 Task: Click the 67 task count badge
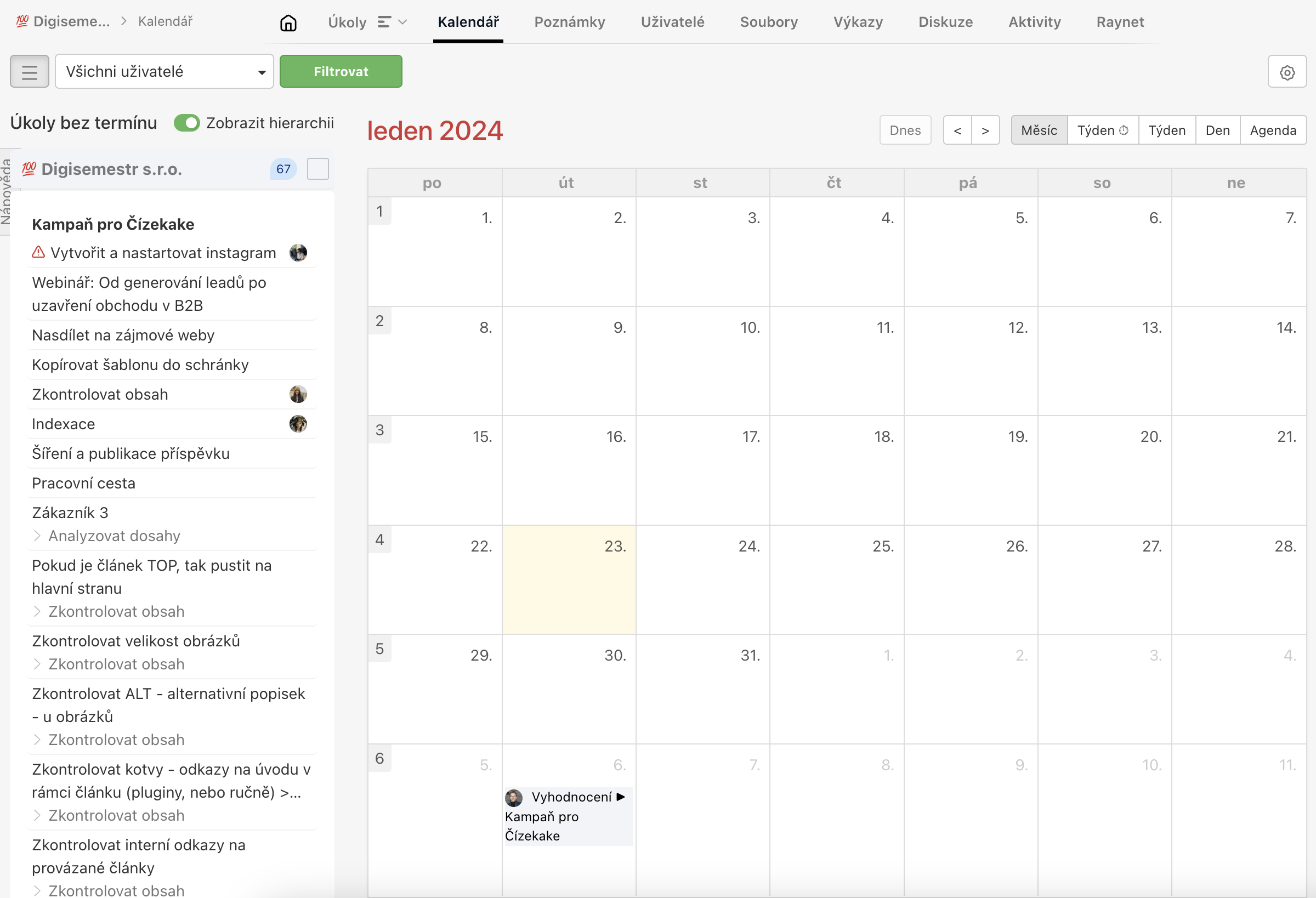pos(283,169)
